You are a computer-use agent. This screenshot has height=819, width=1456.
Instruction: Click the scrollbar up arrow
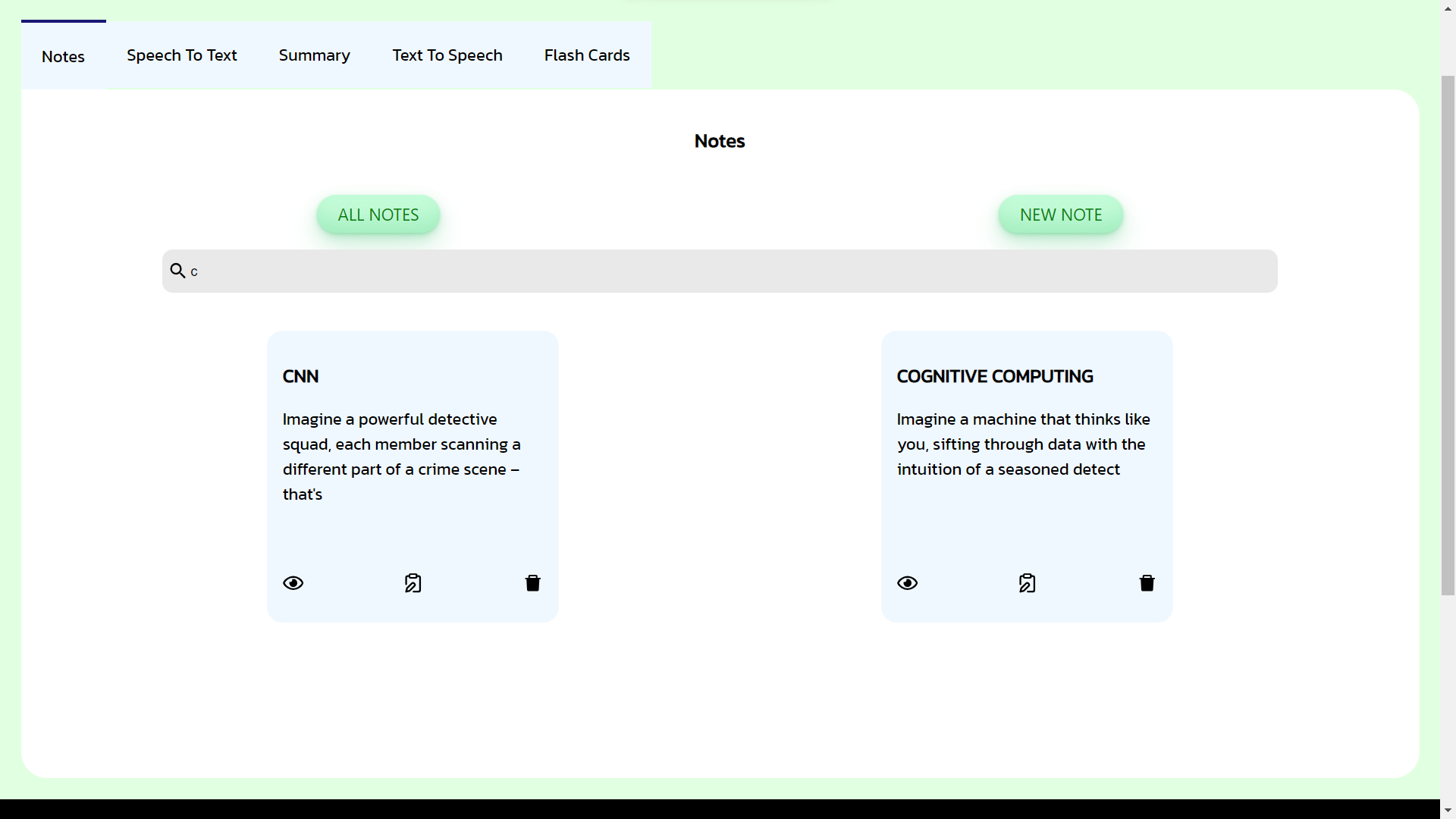(x=1447, y=9)
